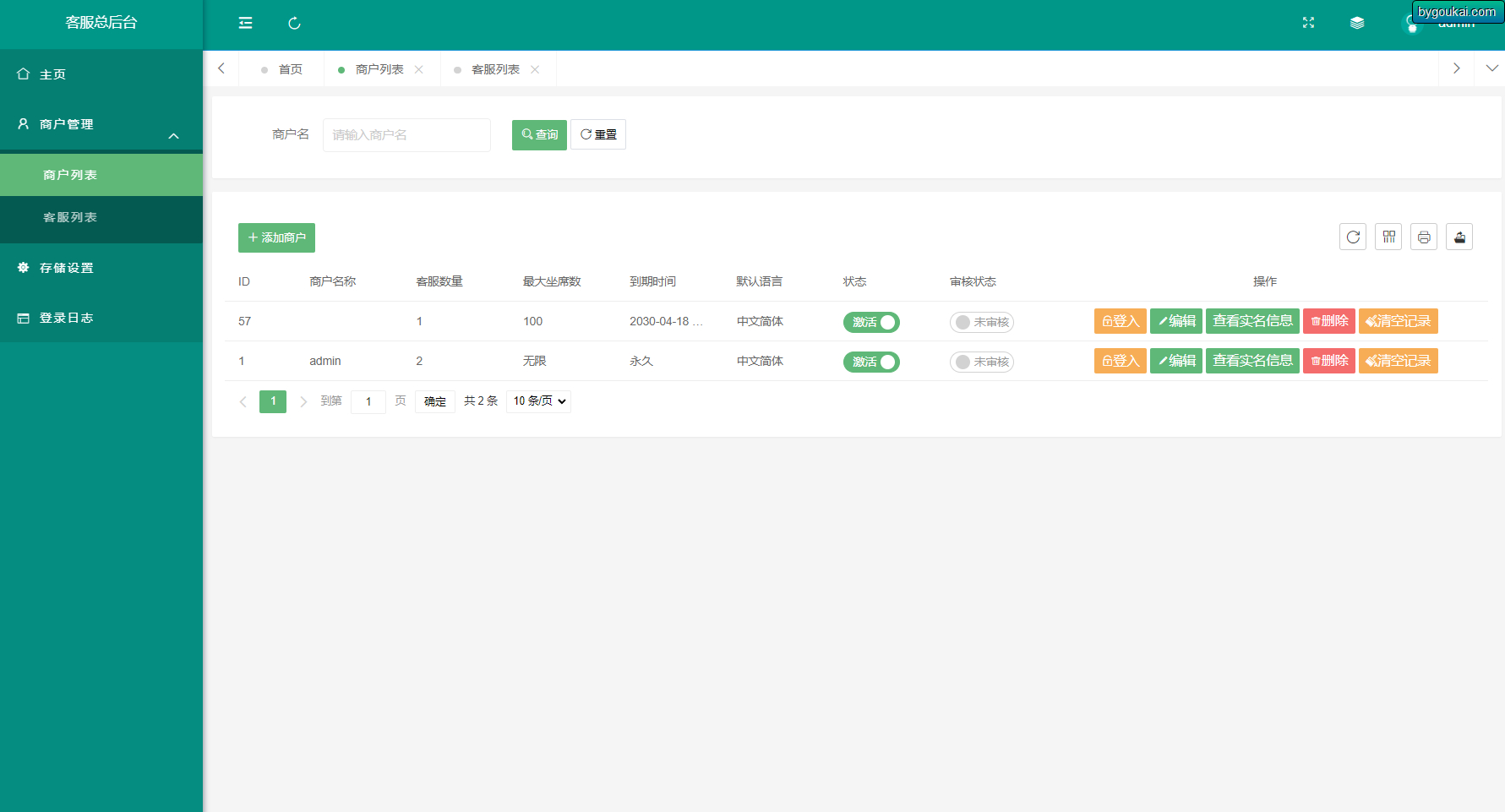Switch to the 客服列表 tab
Image resolution: width=1505 pixels, height=812 pixels.
click(495, 69)
